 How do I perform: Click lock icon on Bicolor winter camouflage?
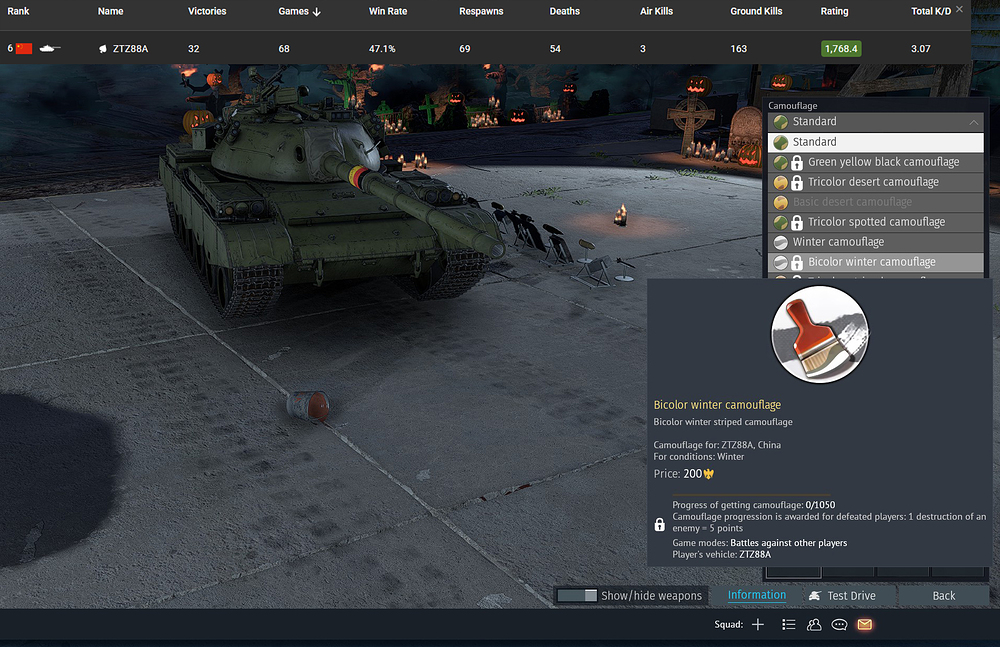tap(797, 262)
